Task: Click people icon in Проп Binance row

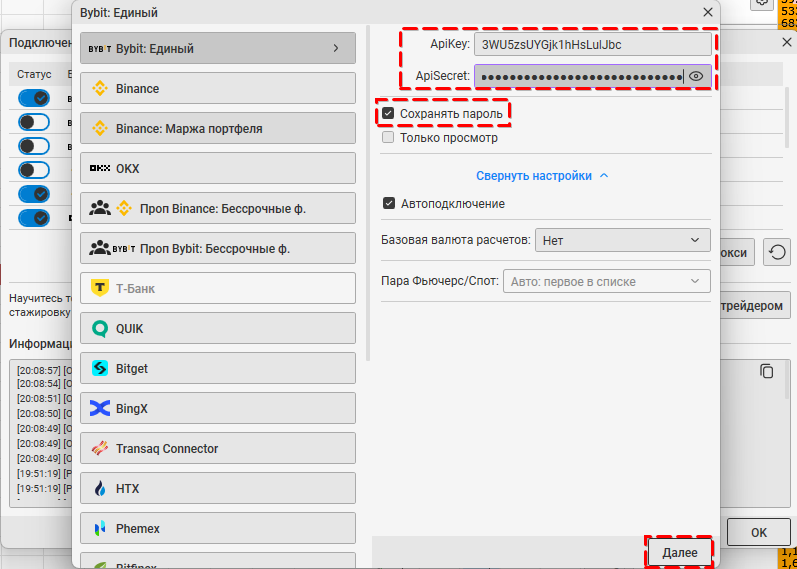Action: pos(100,208)
